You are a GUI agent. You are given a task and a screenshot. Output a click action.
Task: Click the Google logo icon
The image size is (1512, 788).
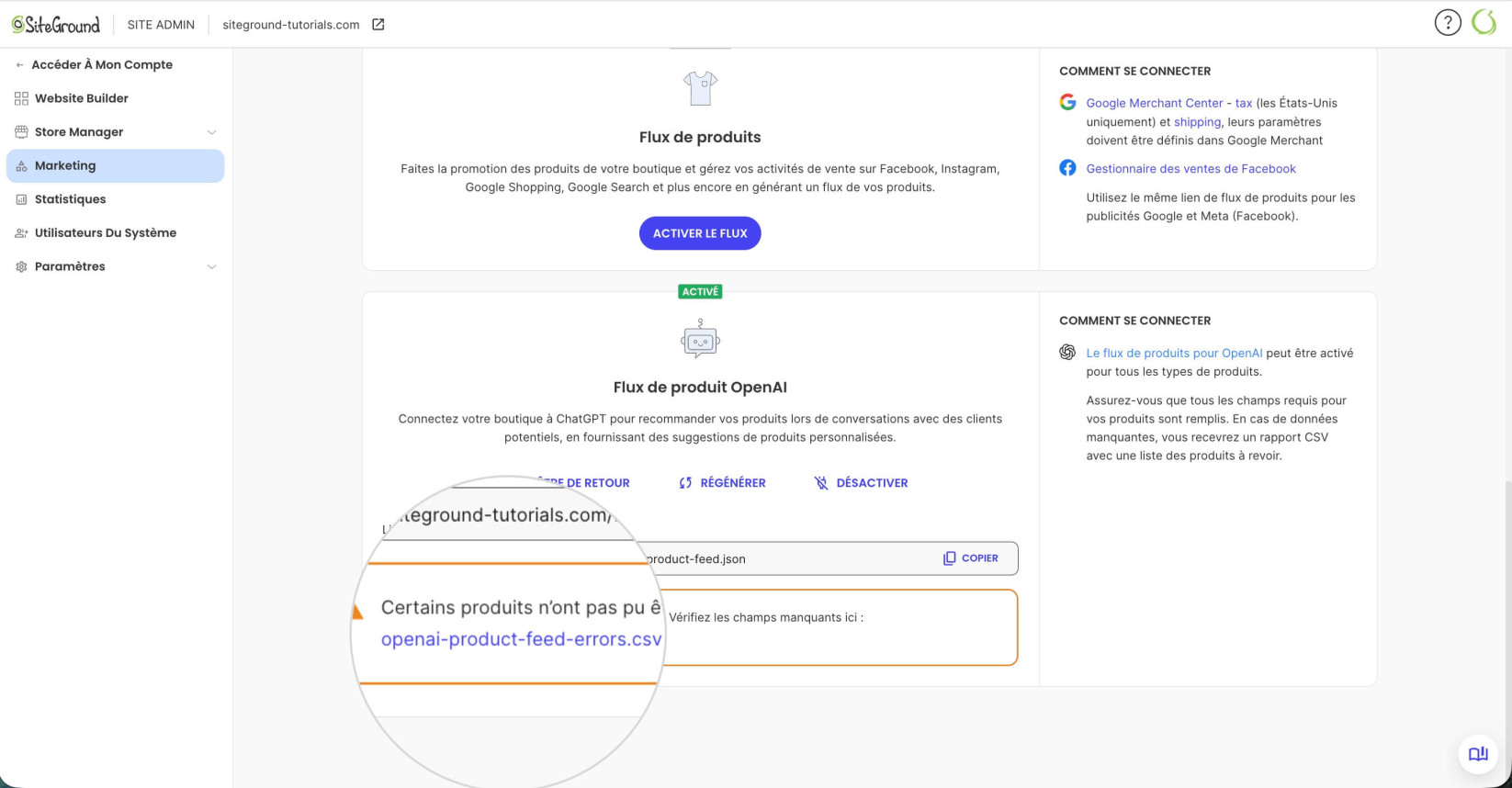point(1067,102)
